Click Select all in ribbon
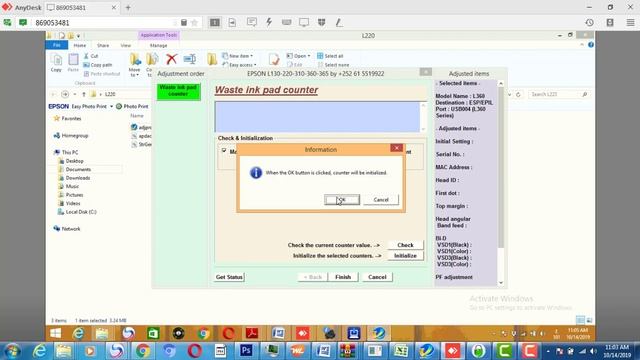 [330, 56]
